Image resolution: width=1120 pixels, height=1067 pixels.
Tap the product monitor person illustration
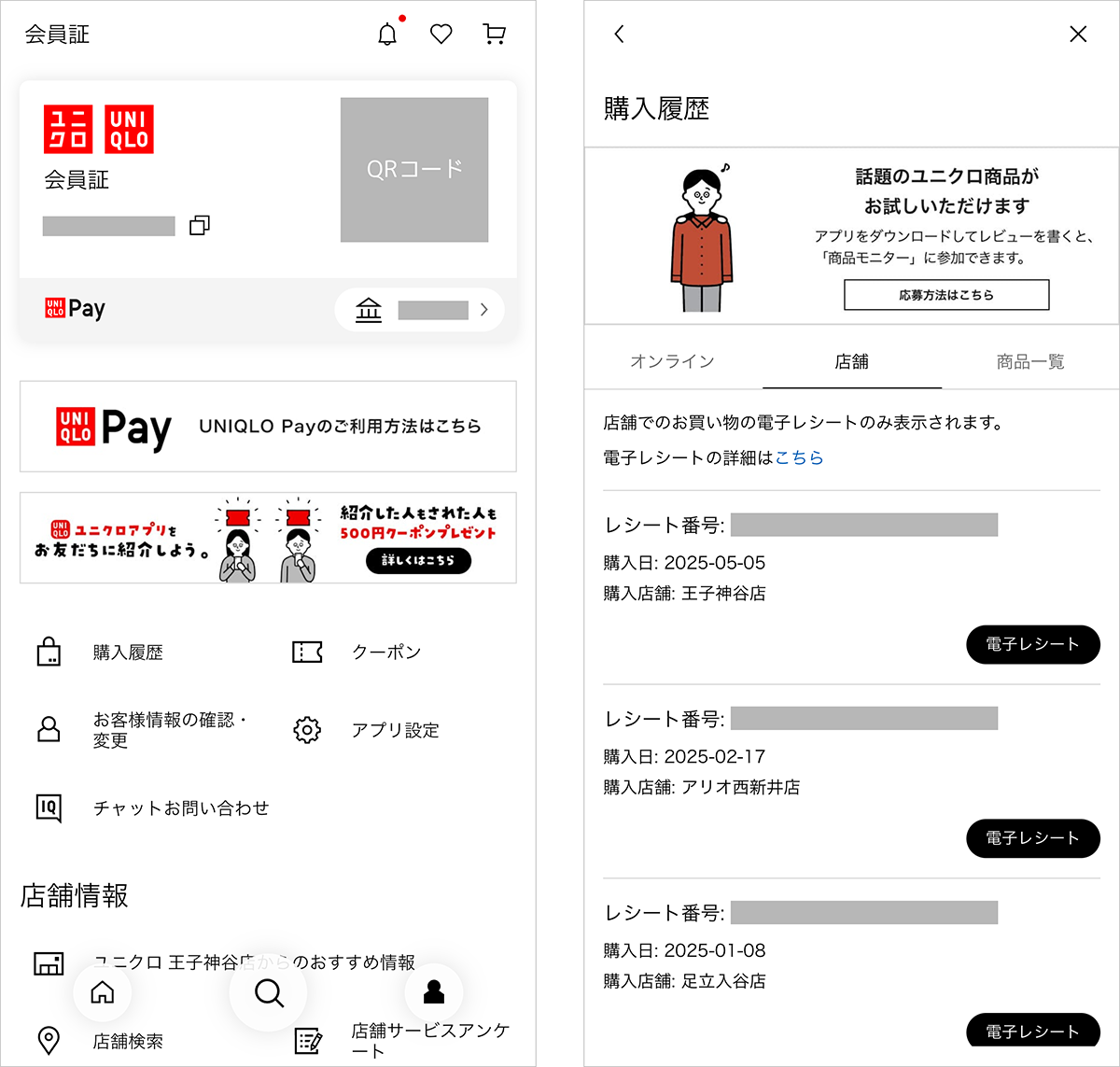pyautogui.click(x=702, y=237)
